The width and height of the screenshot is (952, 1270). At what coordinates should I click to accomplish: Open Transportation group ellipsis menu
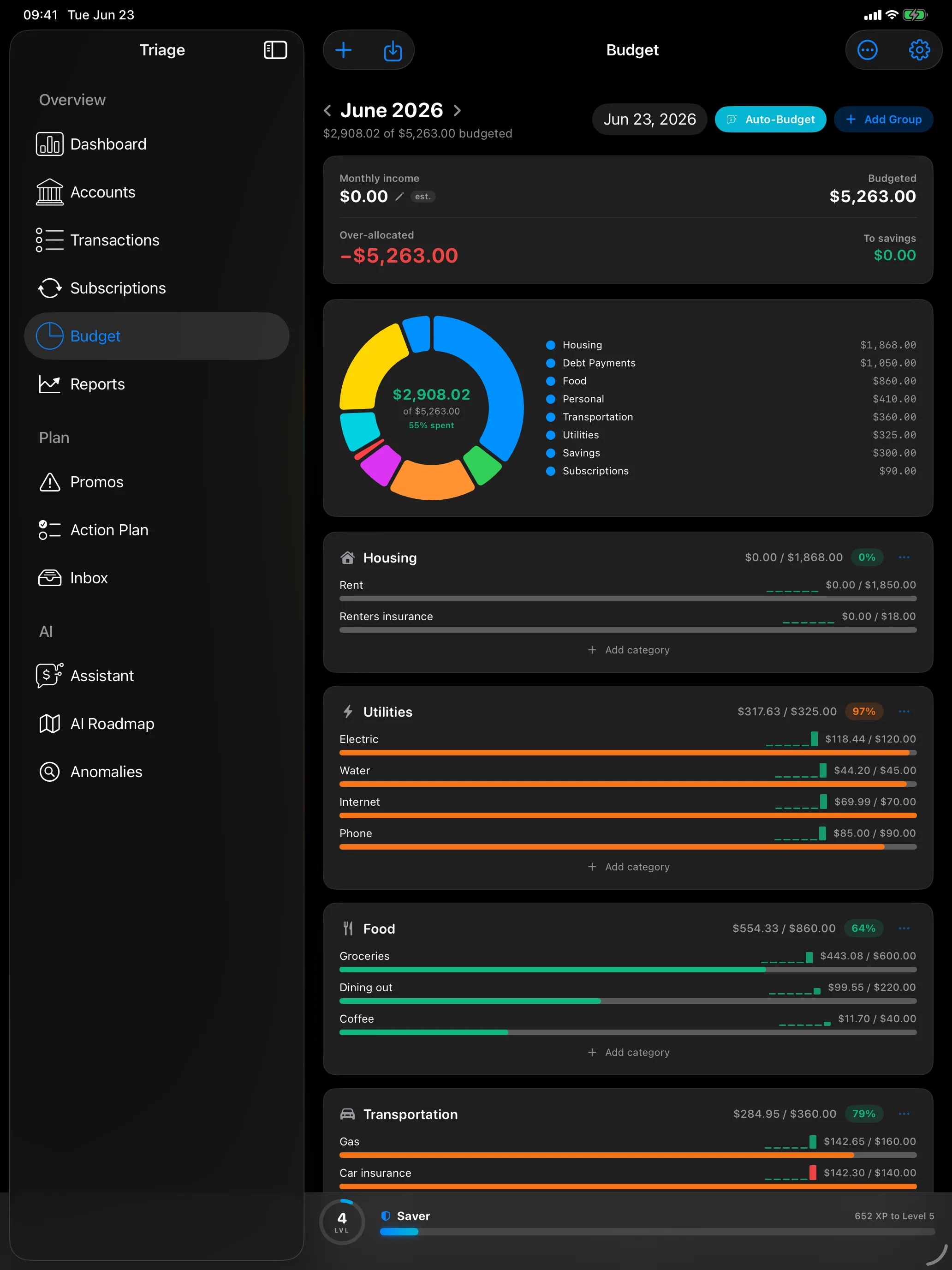904,1114
